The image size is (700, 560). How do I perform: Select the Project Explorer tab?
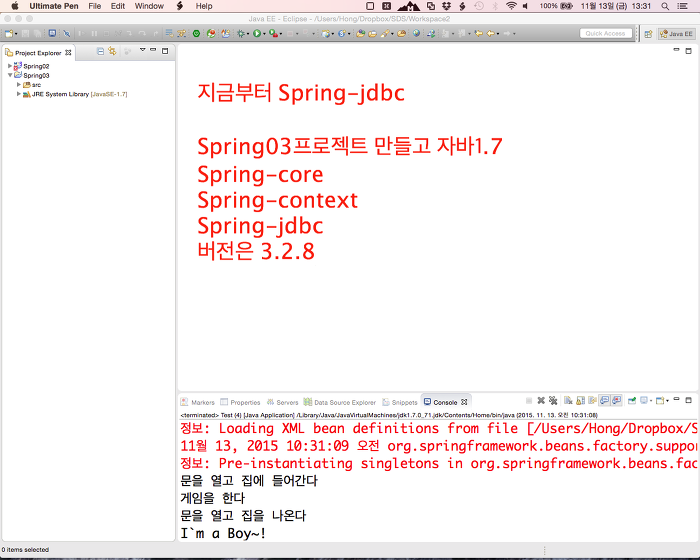point(38,53)
